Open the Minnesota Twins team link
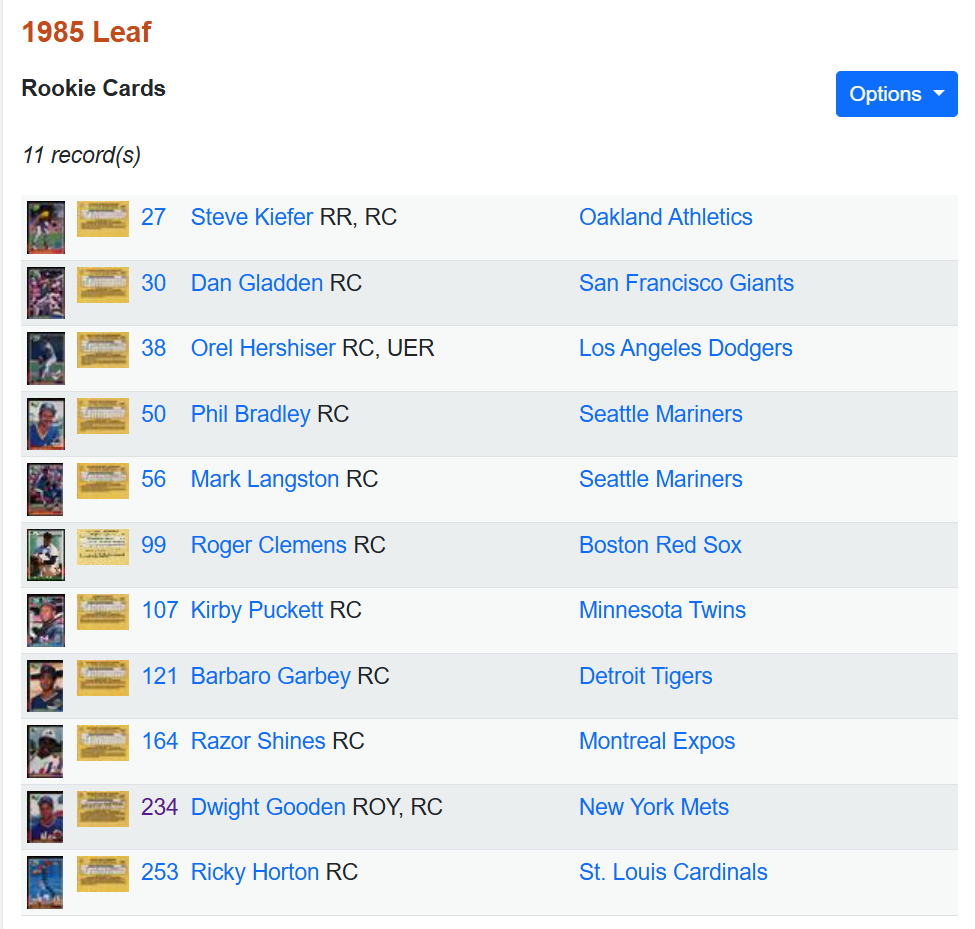 (662, 610)
